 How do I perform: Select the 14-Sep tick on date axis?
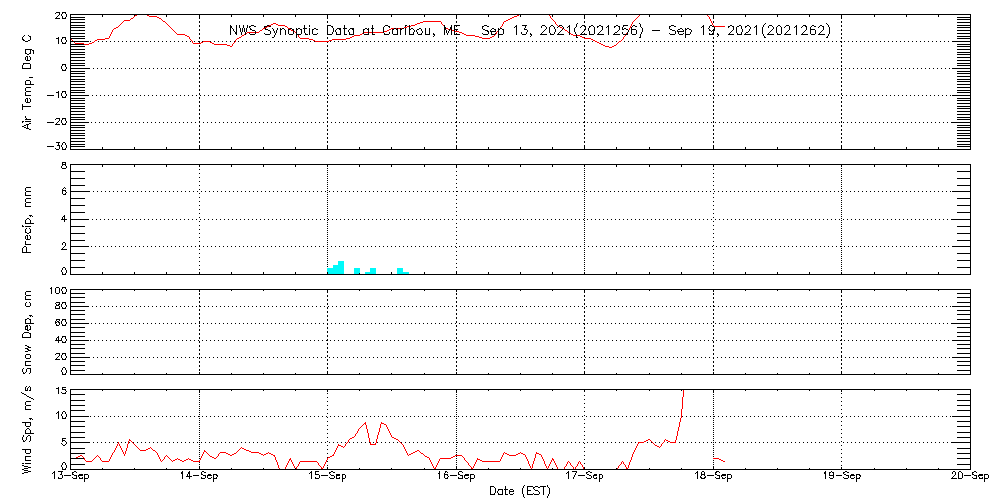199,476
